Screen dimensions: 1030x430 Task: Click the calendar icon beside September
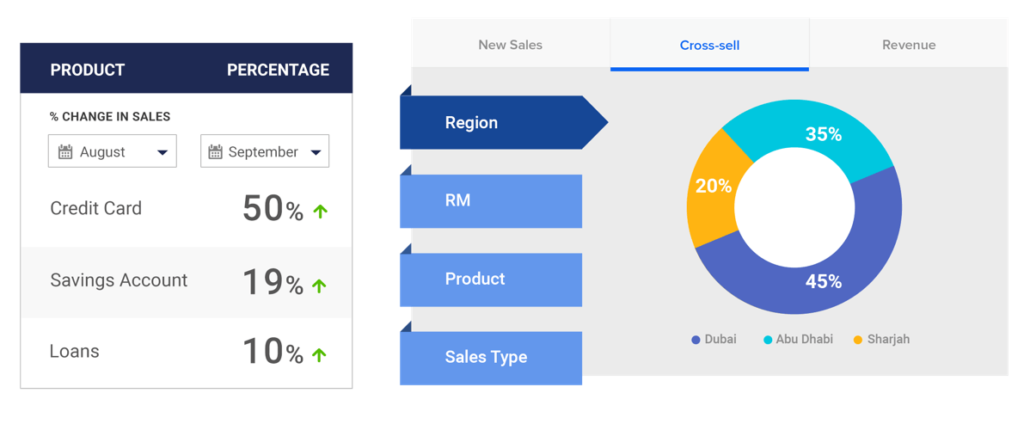[214, 152]
